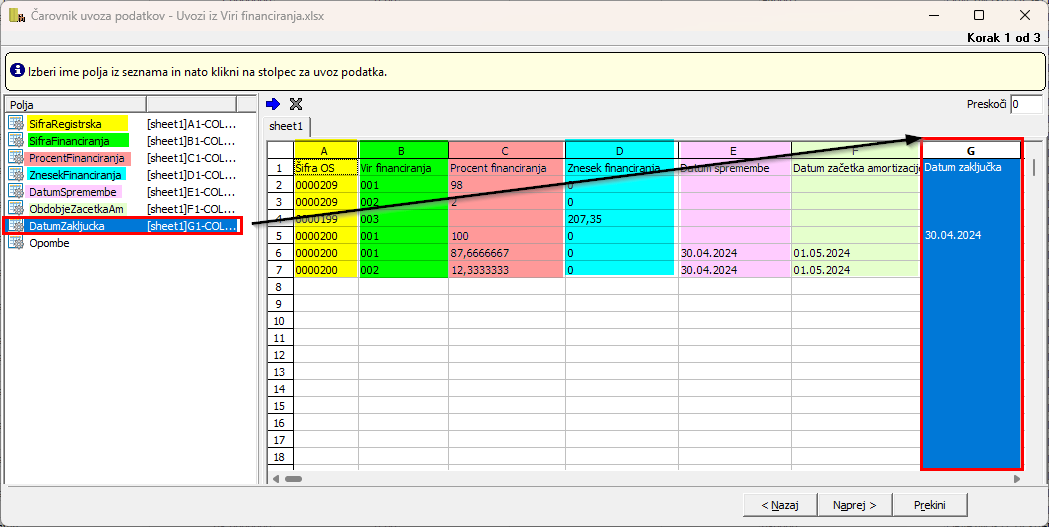Viewport: 1049px width, 527px height.
Task: Click the icon beside ProcentFinanciranja field
Action: [16, 158]
